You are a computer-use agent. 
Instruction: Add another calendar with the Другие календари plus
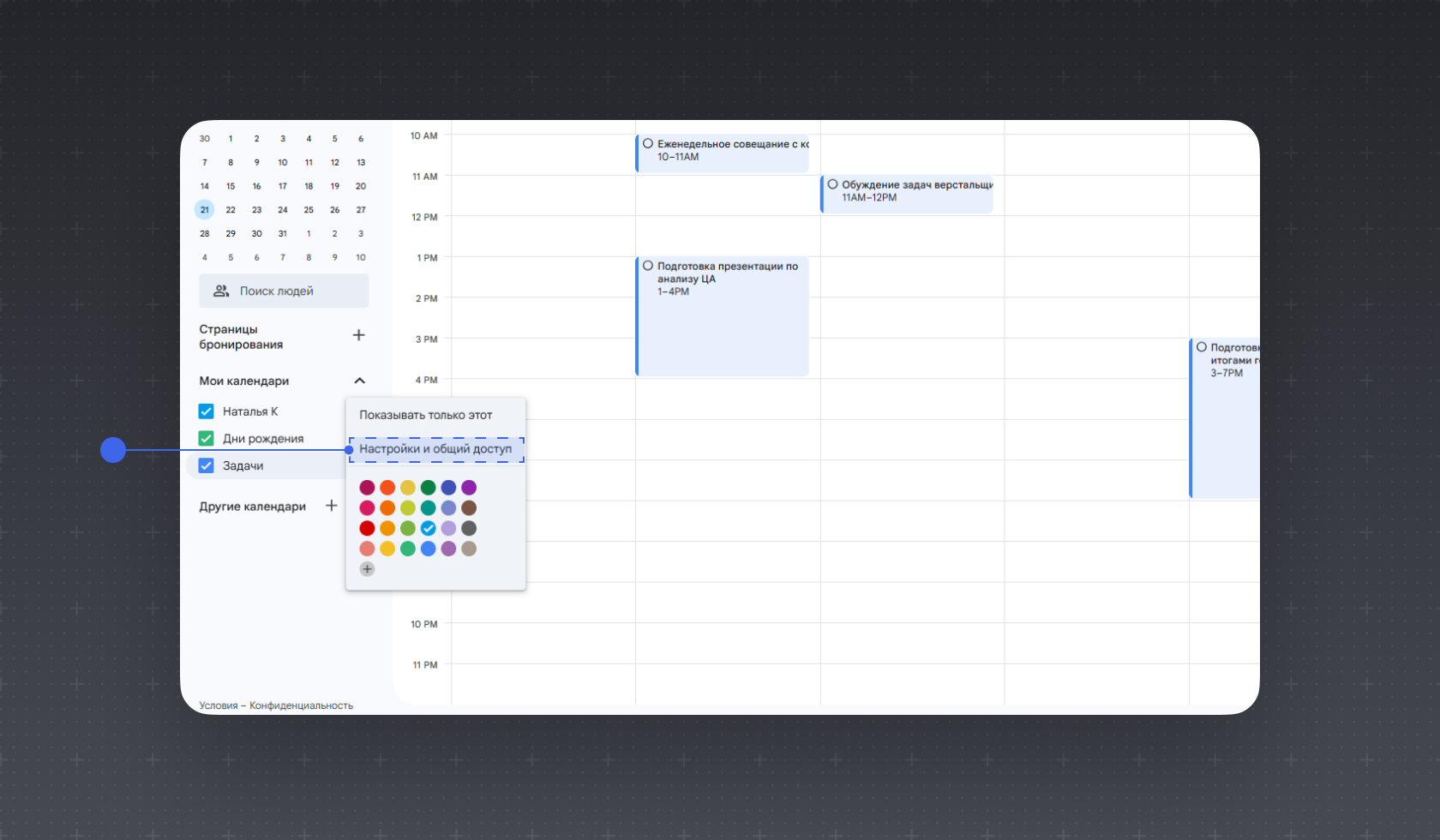pyautogui.click(x=332, y=506)
